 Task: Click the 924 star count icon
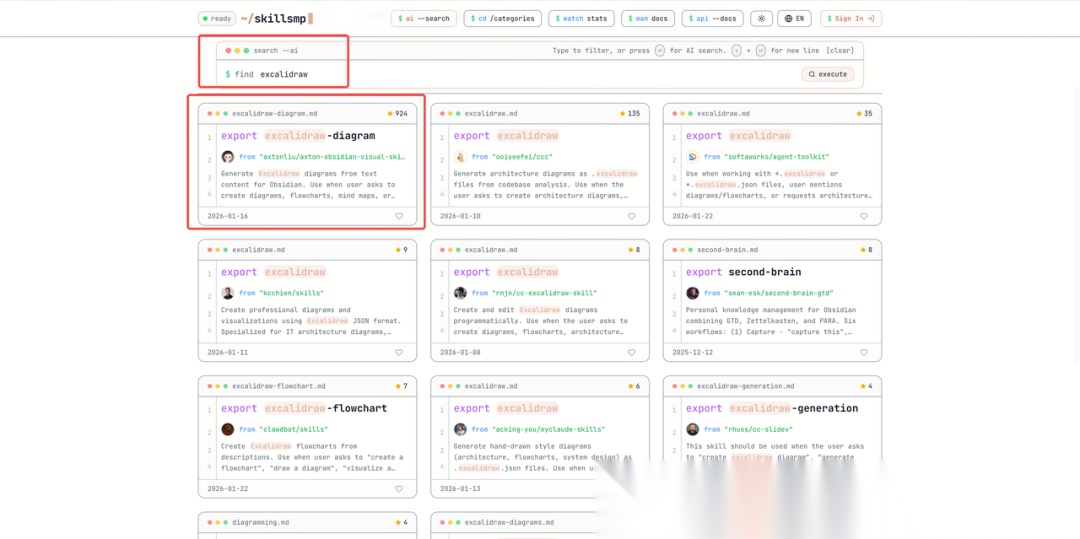click(391, 114)
